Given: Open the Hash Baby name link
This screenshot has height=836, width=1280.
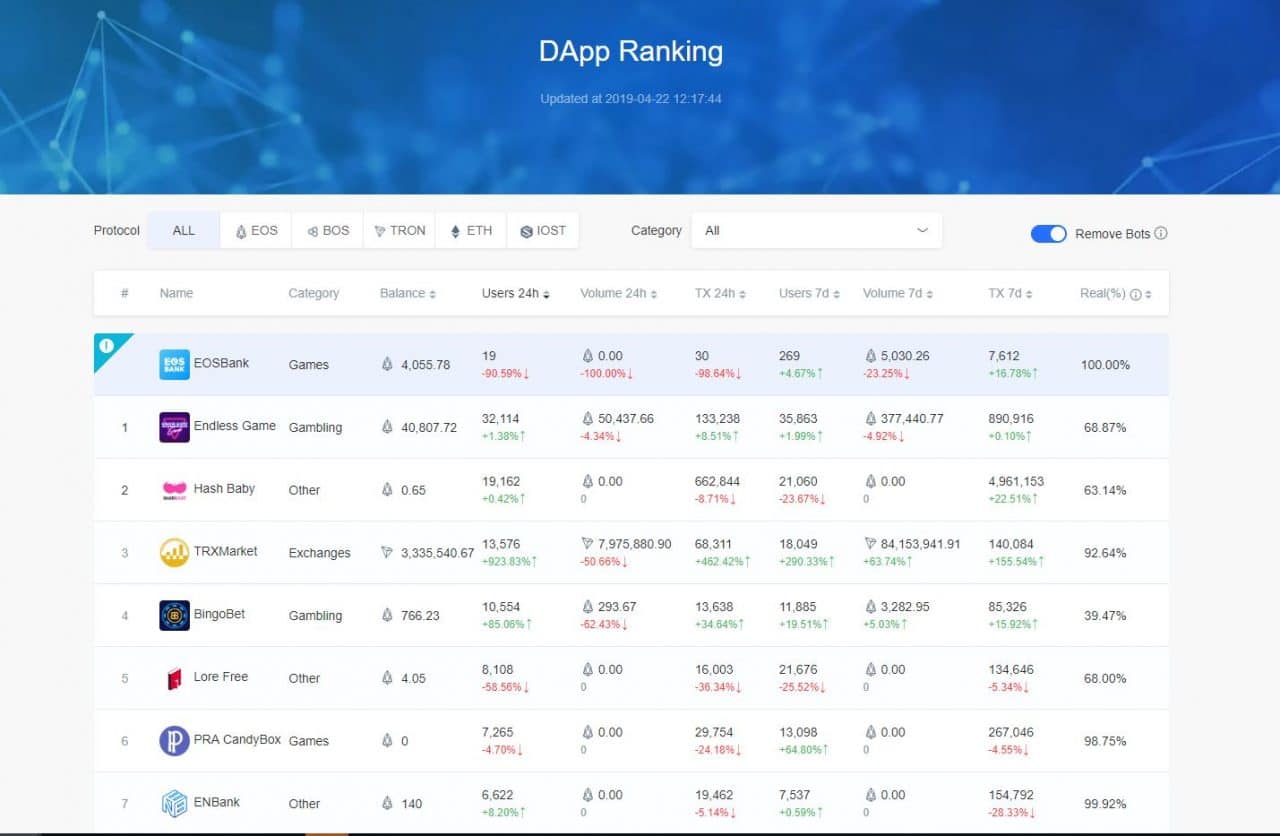Looking at the screenshot, I should [x=224, y=489].
